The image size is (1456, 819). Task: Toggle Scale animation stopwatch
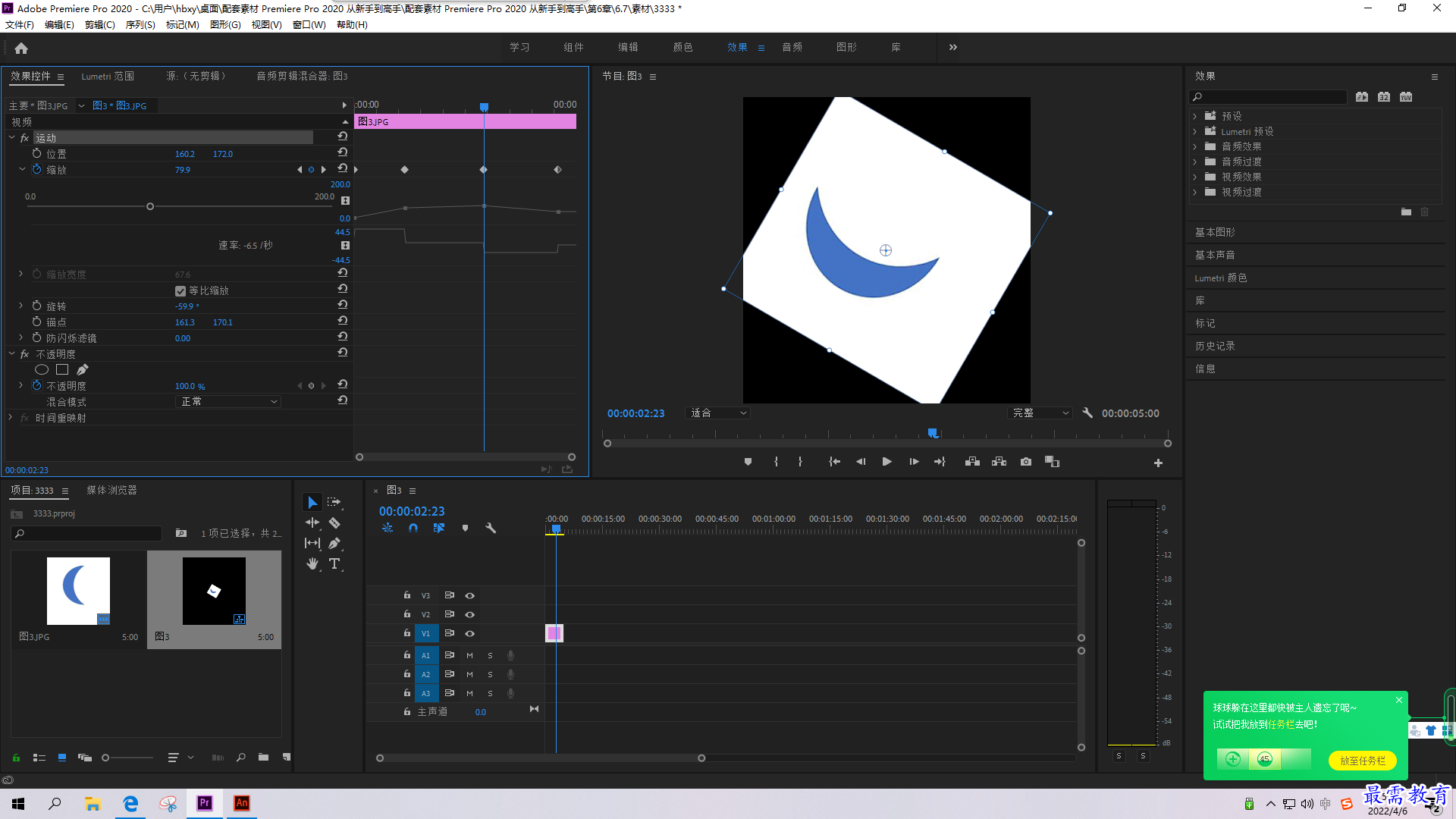(36, 169)
